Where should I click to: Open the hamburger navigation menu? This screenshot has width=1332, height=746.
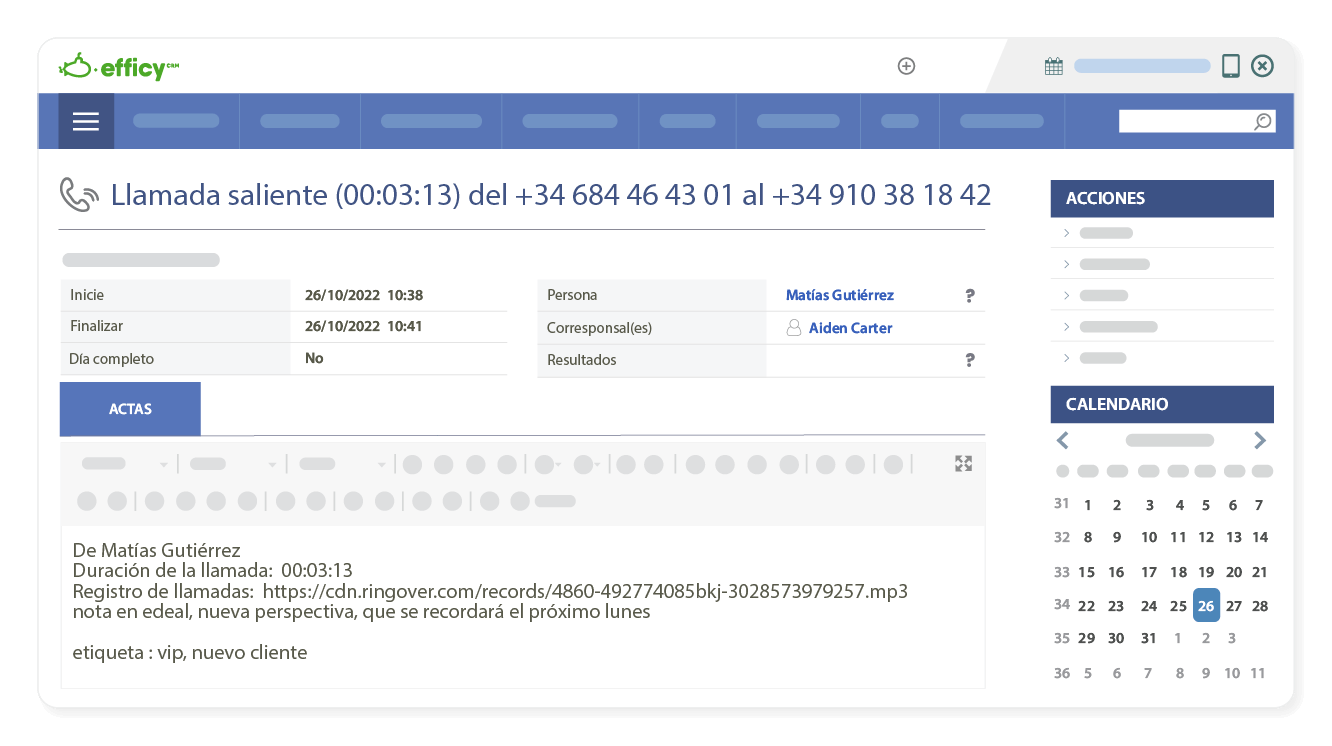85,120
